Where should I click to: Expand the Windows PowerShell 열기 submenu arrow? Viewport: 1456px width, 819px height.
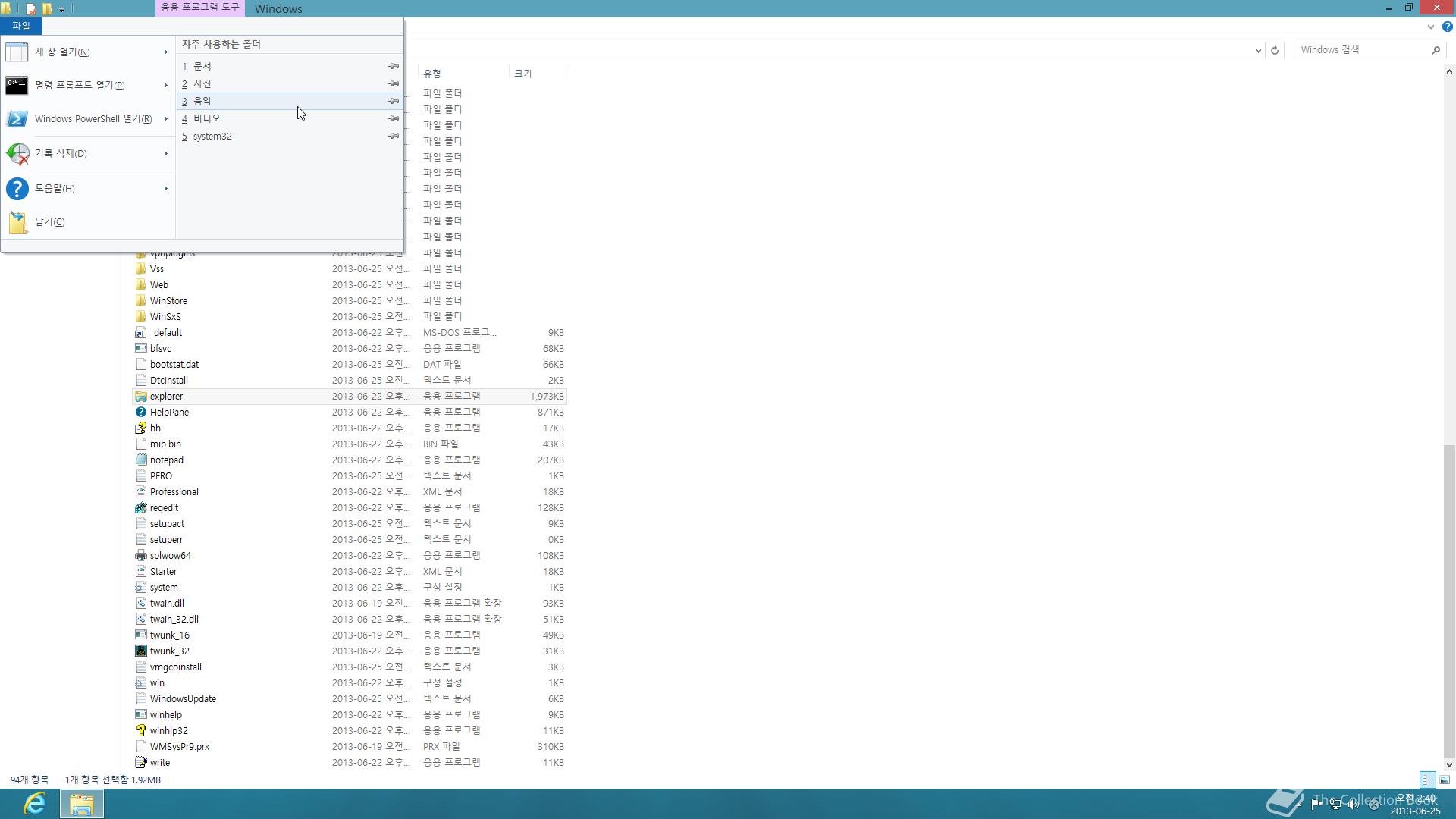165,119
